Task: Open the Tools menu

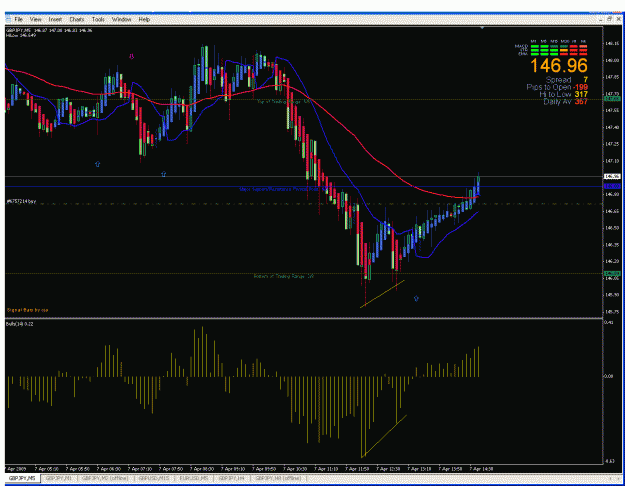Action: click(x=98, y=19)
